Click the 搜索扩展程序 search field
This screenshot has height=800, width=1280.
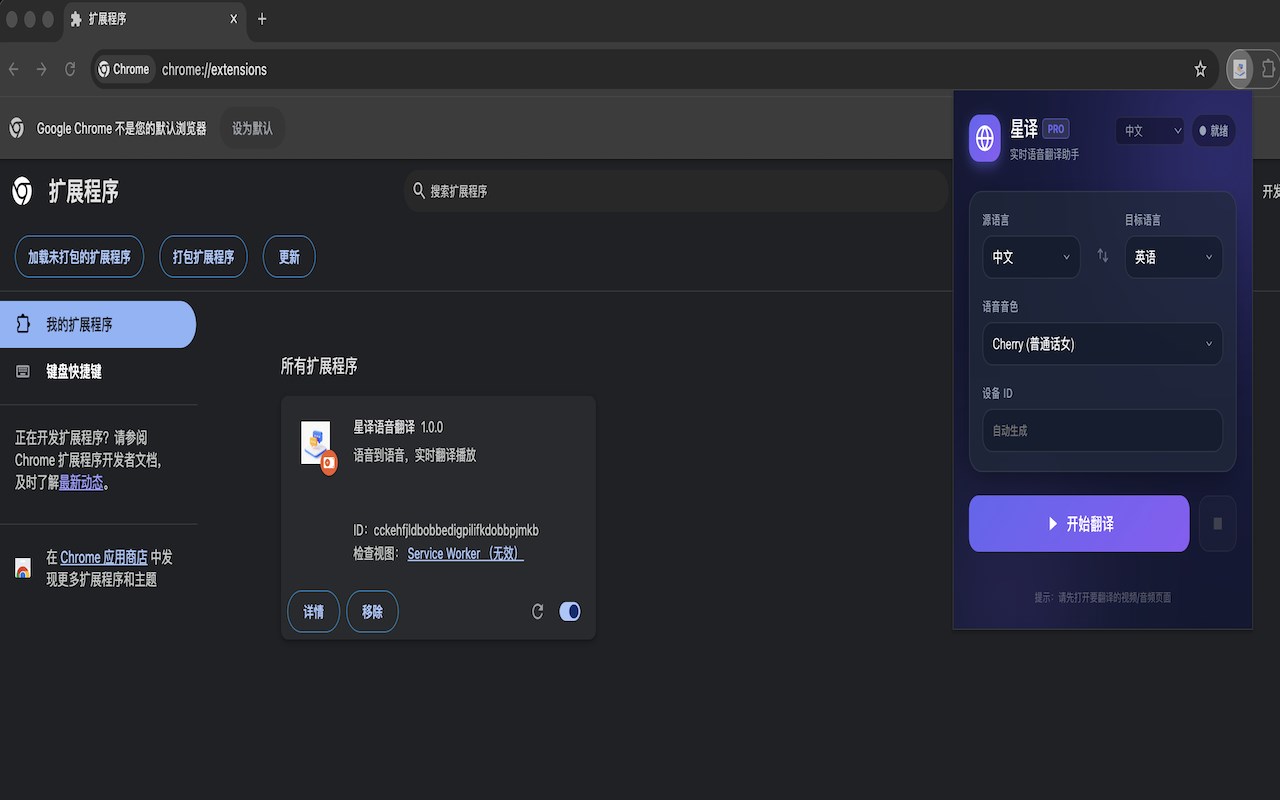click(676, 190)
